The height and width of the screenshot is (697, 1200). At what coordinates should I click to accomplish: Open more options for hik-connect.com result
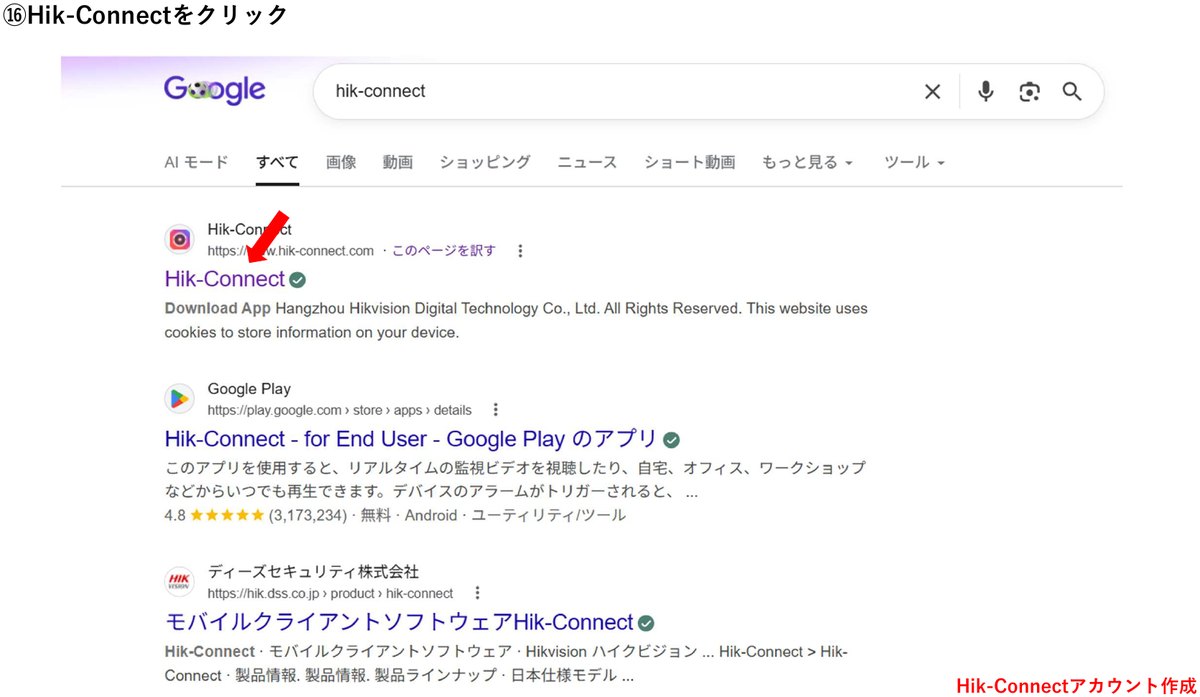click(520, 251)
